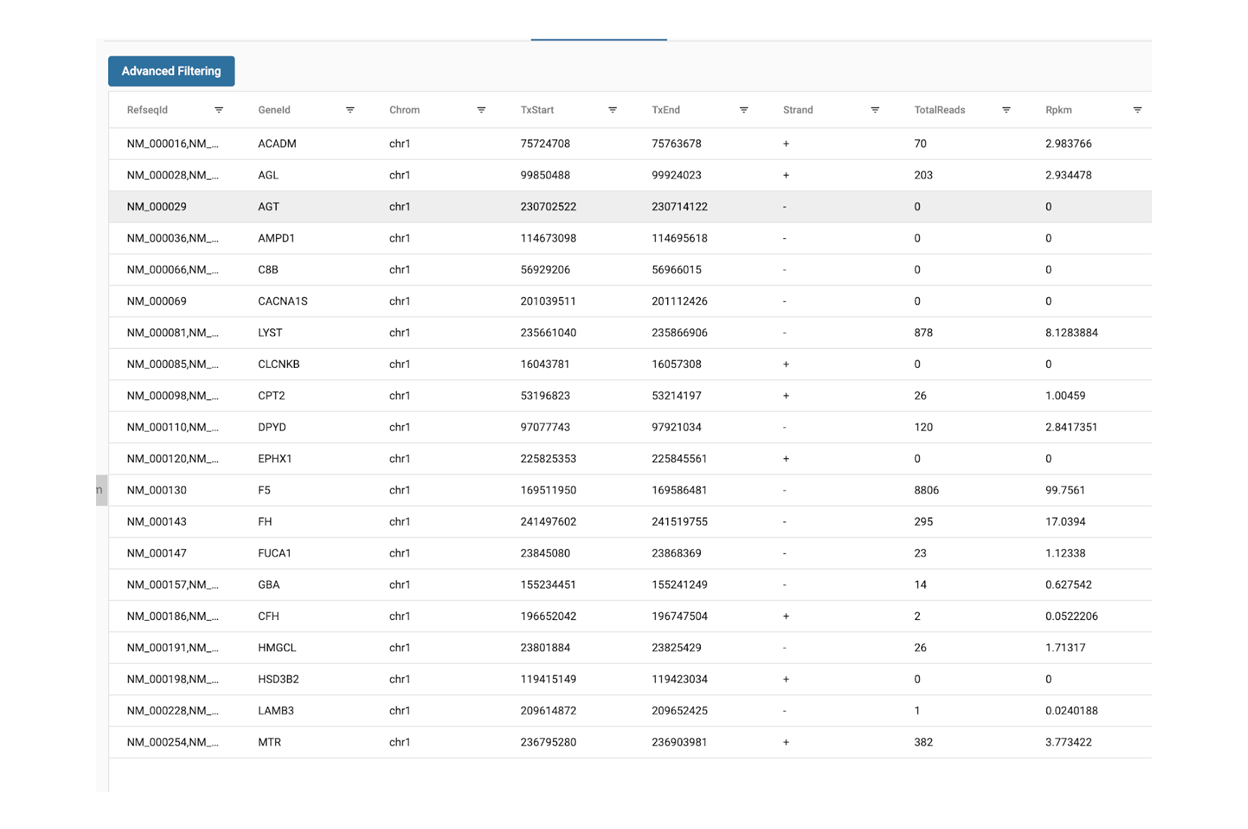
Task: Open the RefseqId column filter icon
Action: pyautogui.click(x=219, y=110)
